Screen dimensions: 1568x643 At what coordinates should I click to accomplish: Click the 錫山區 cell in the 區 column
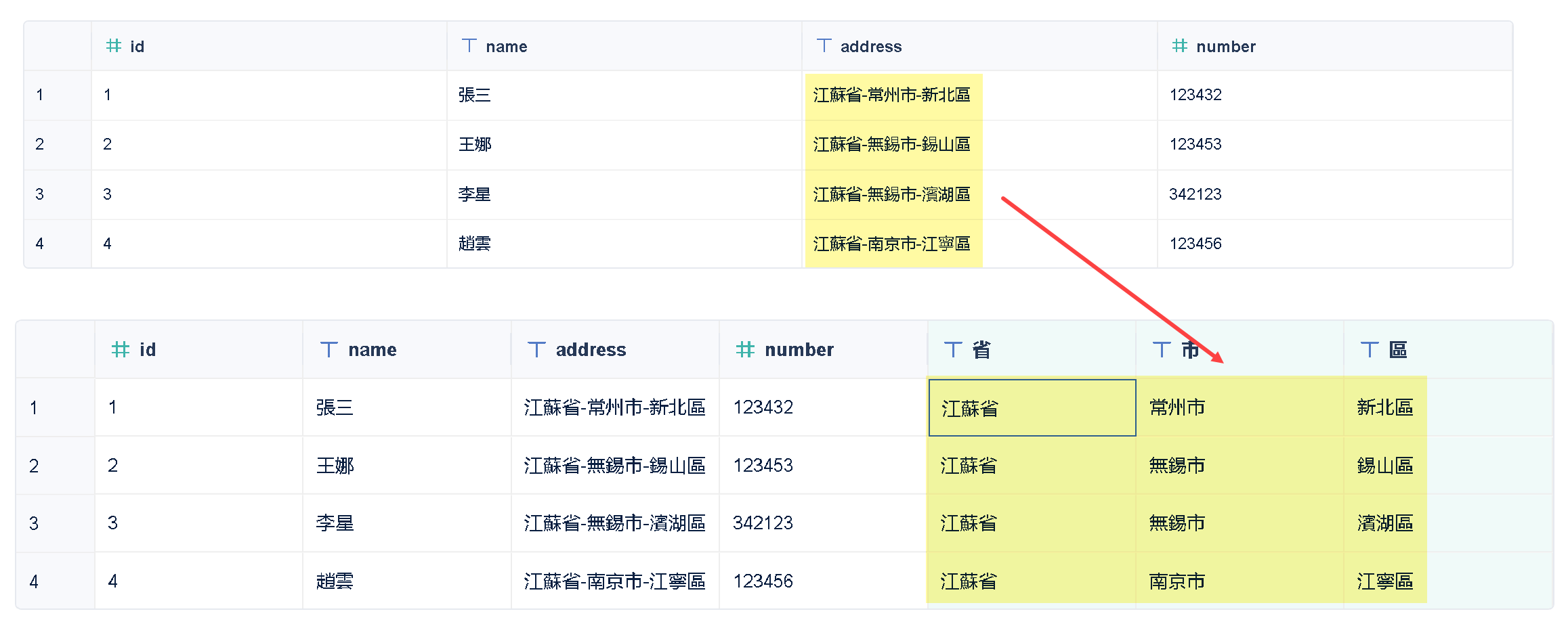1385,466
